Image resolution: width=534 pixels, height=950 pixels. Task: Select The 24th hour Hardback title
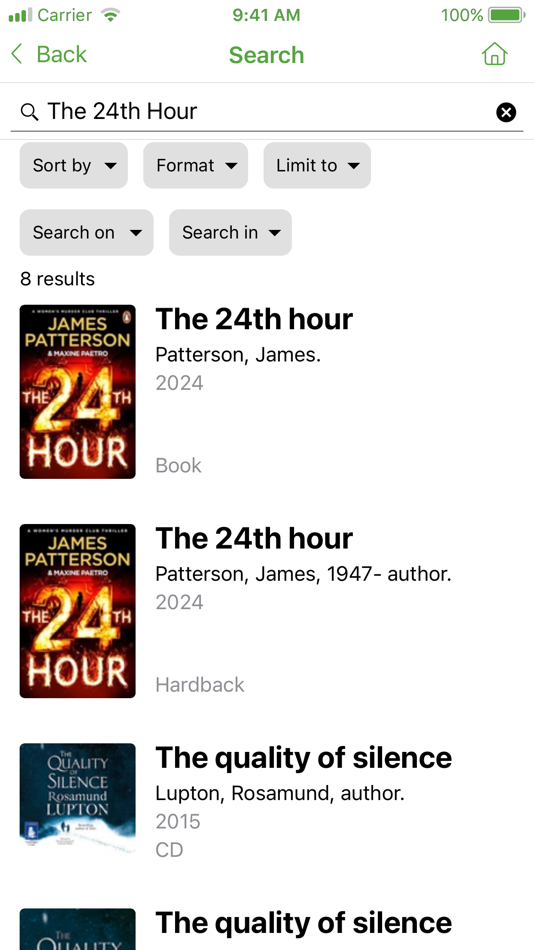(254, 539)
